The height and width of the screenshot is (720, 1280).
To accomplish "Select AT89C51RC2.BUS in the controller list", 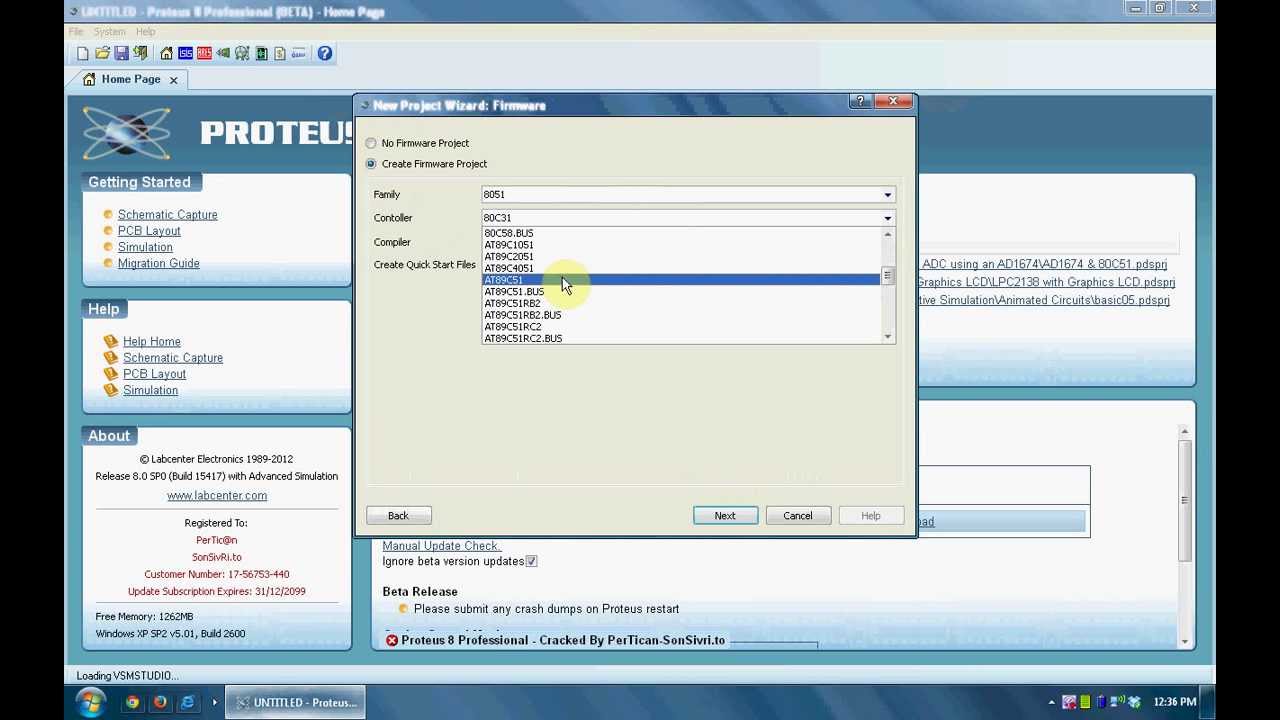I will pos(681,338).
